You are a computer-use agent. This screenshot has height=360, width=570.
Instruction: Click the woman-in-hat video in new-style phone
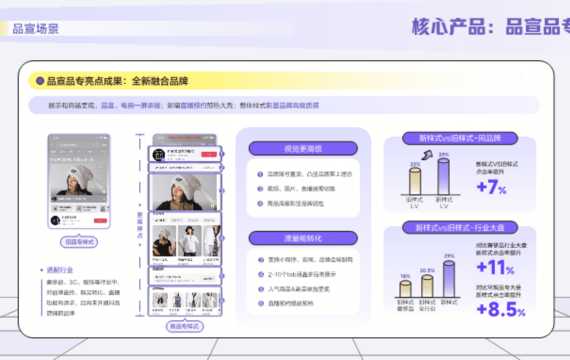[185, 192]
